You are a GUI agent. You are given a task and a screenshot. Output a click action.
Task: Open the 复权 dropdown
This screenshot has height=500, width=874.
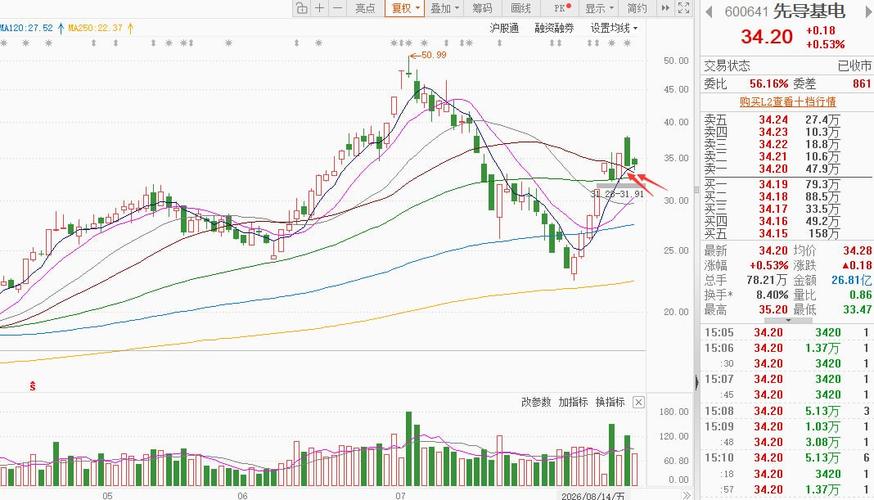[405, 8]
